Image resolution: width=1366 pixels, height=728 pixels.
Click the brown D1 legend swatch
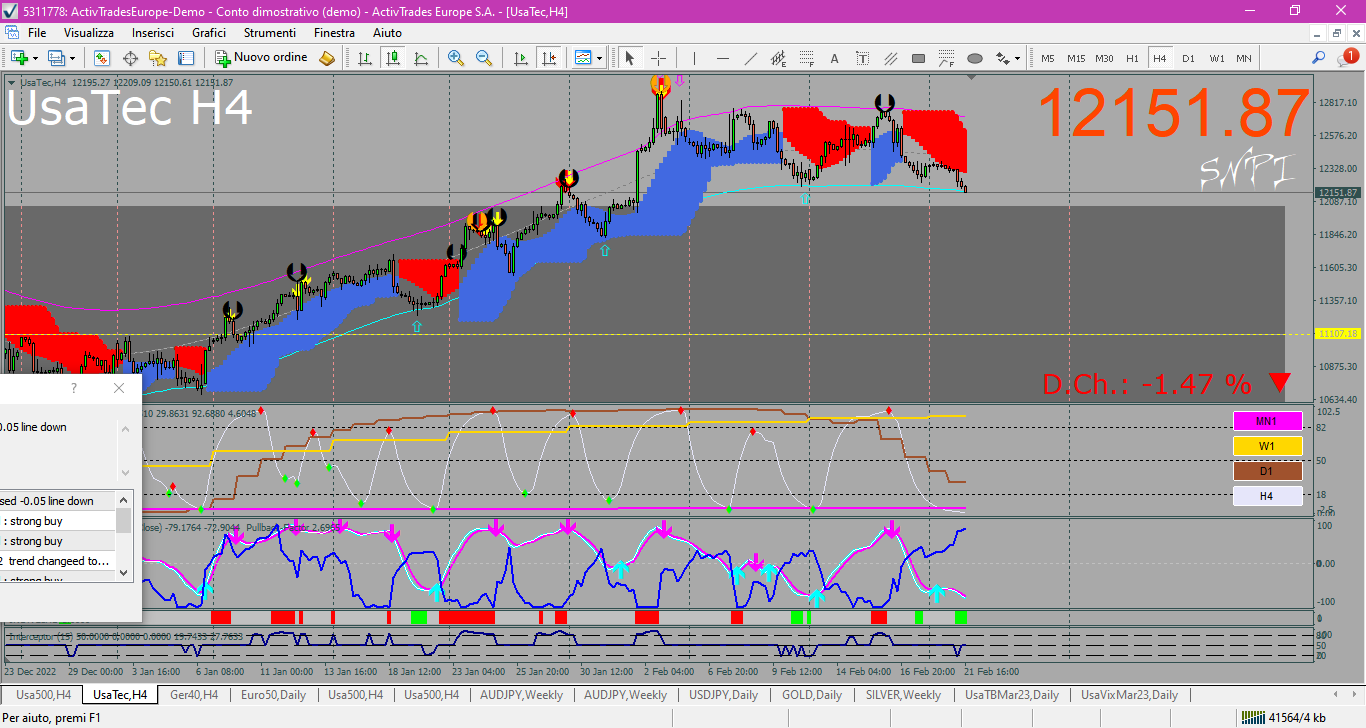[x=1267, y=471]
